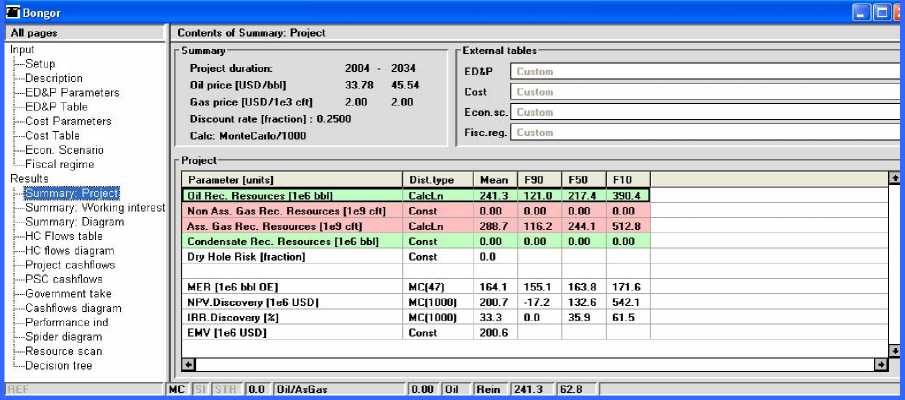The height and width of the screenshot is (400, 905).
Task: Open the ED&P external table field
Action: point(706,72)
